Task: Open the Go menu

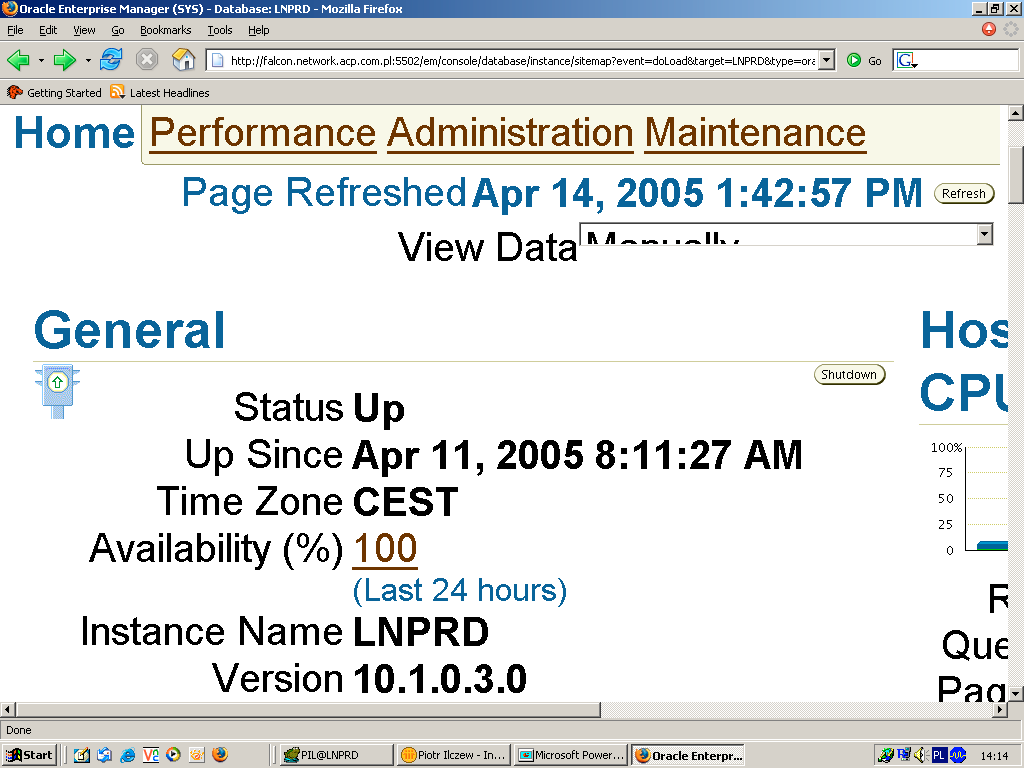Action: (118, 30)
